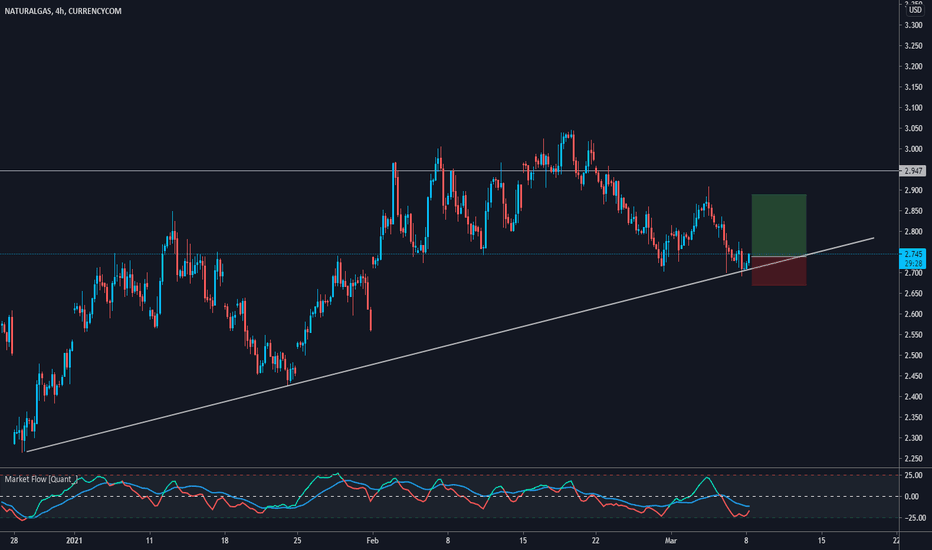Click the 2.550 price axis label
The width and height of the screenshot is (932, 550).
click(914, 335)
